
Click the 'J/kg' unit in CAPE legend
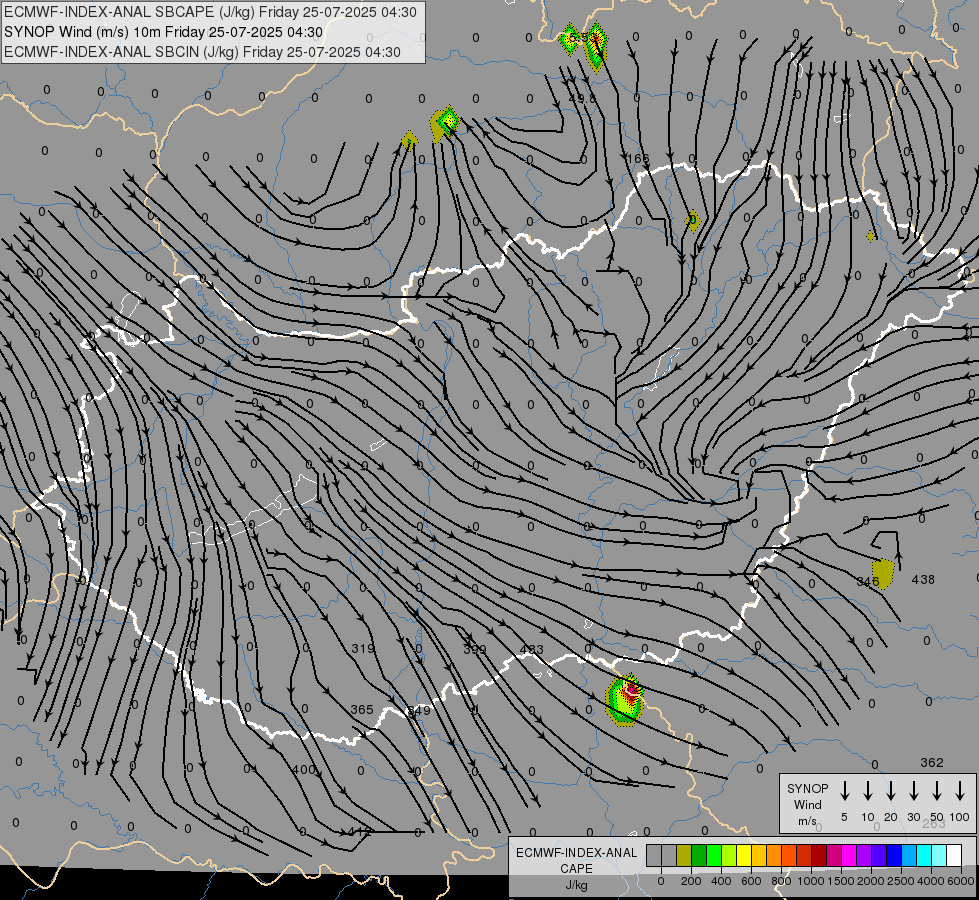click(576, 885)
